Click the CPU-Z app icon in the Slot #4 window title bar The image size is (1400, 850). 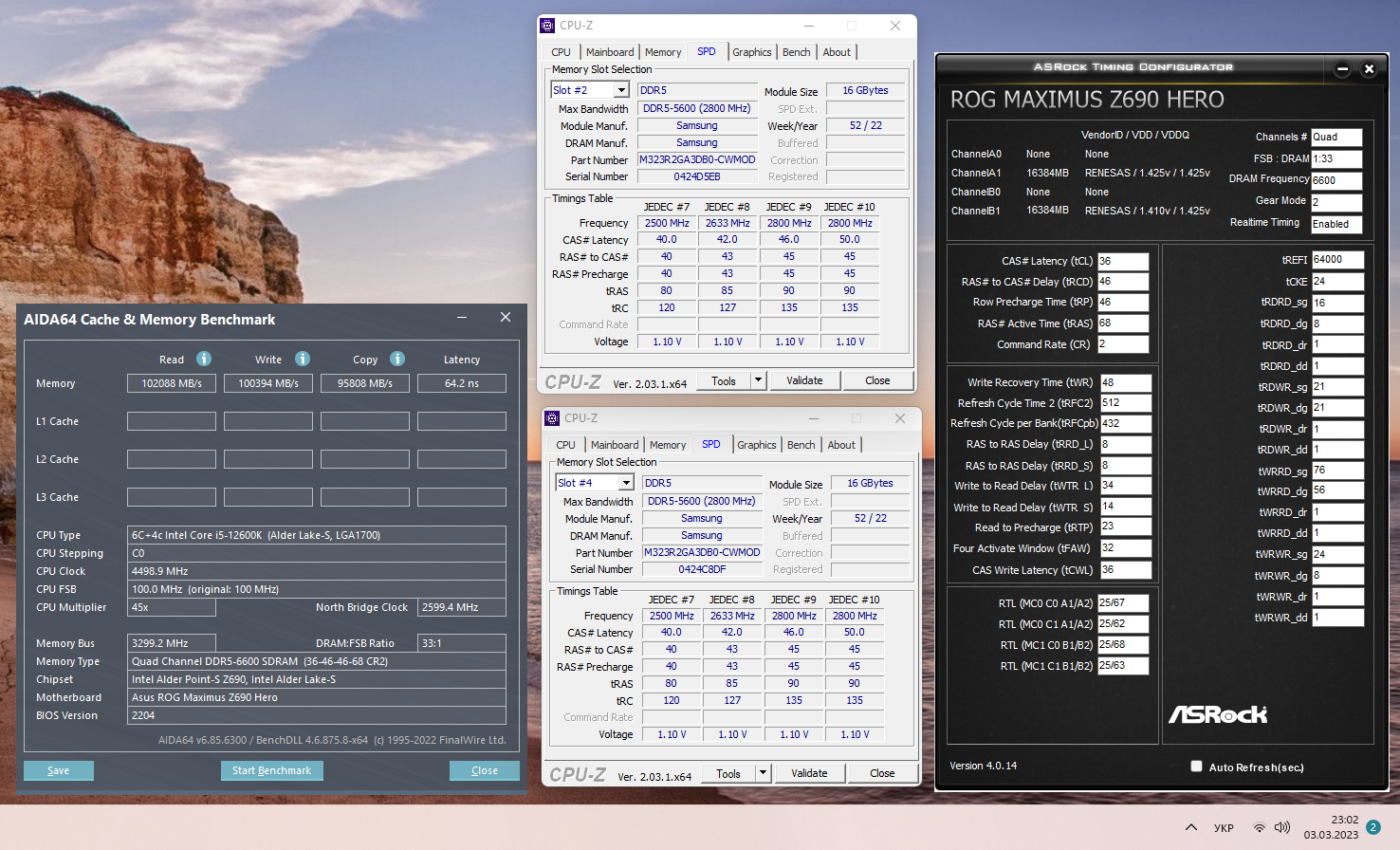(552, 418)
